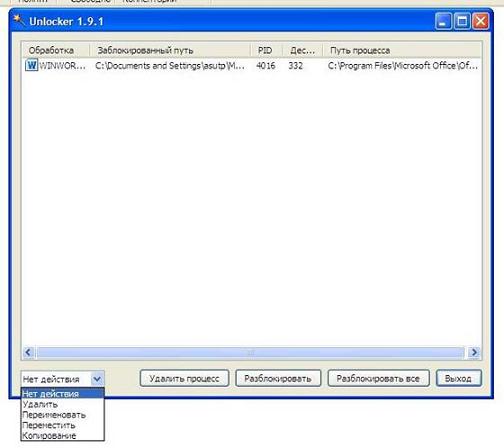Click the "Разблокировать" button
Screen dimensions: 504x448
[278, 378]
